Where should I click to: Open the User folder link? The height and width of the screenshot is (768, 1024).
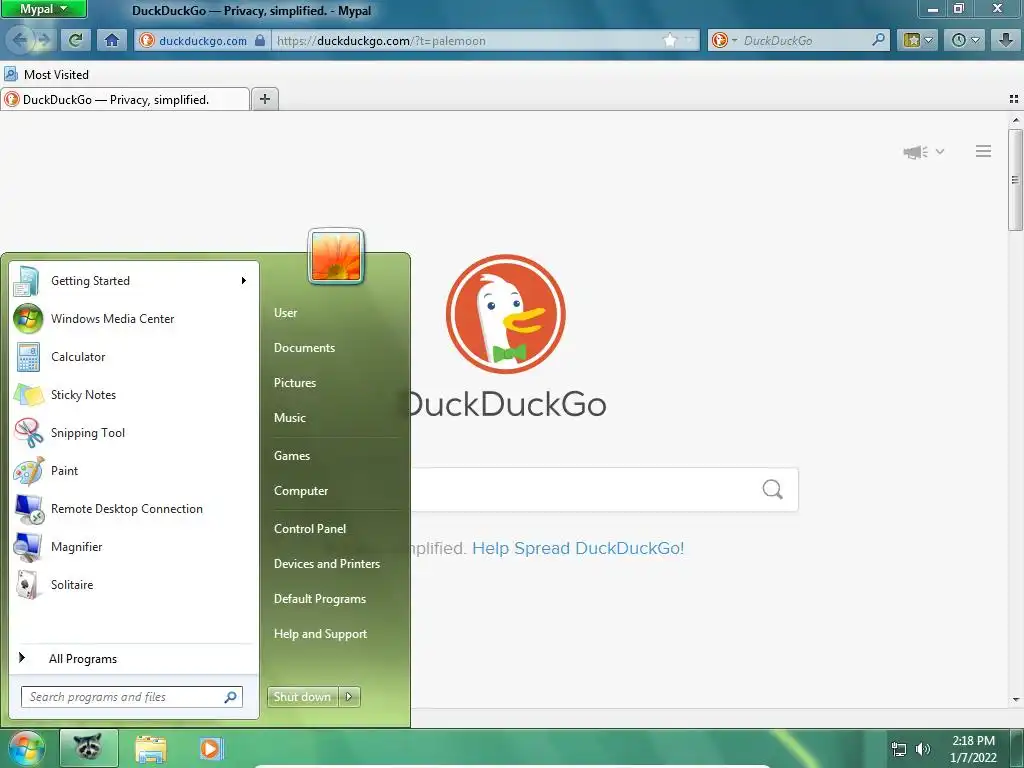(x=285, y=313)
